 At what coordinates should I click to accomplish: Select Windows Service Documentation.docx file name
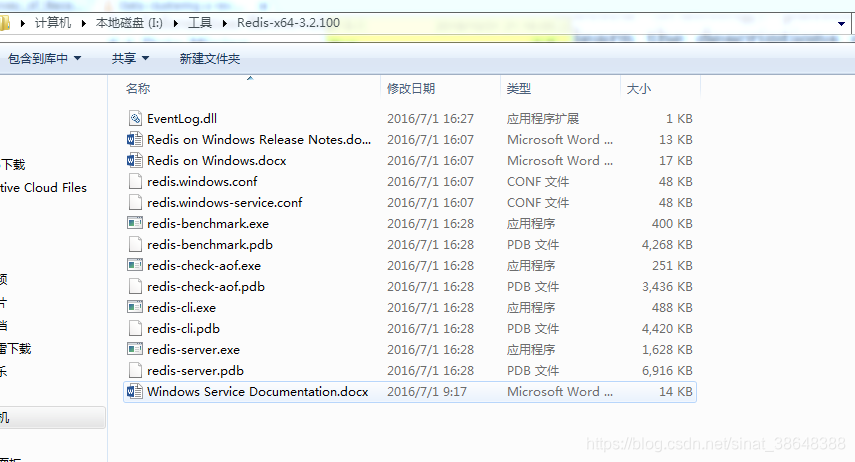pyautogui.click(x=257, y=392)
